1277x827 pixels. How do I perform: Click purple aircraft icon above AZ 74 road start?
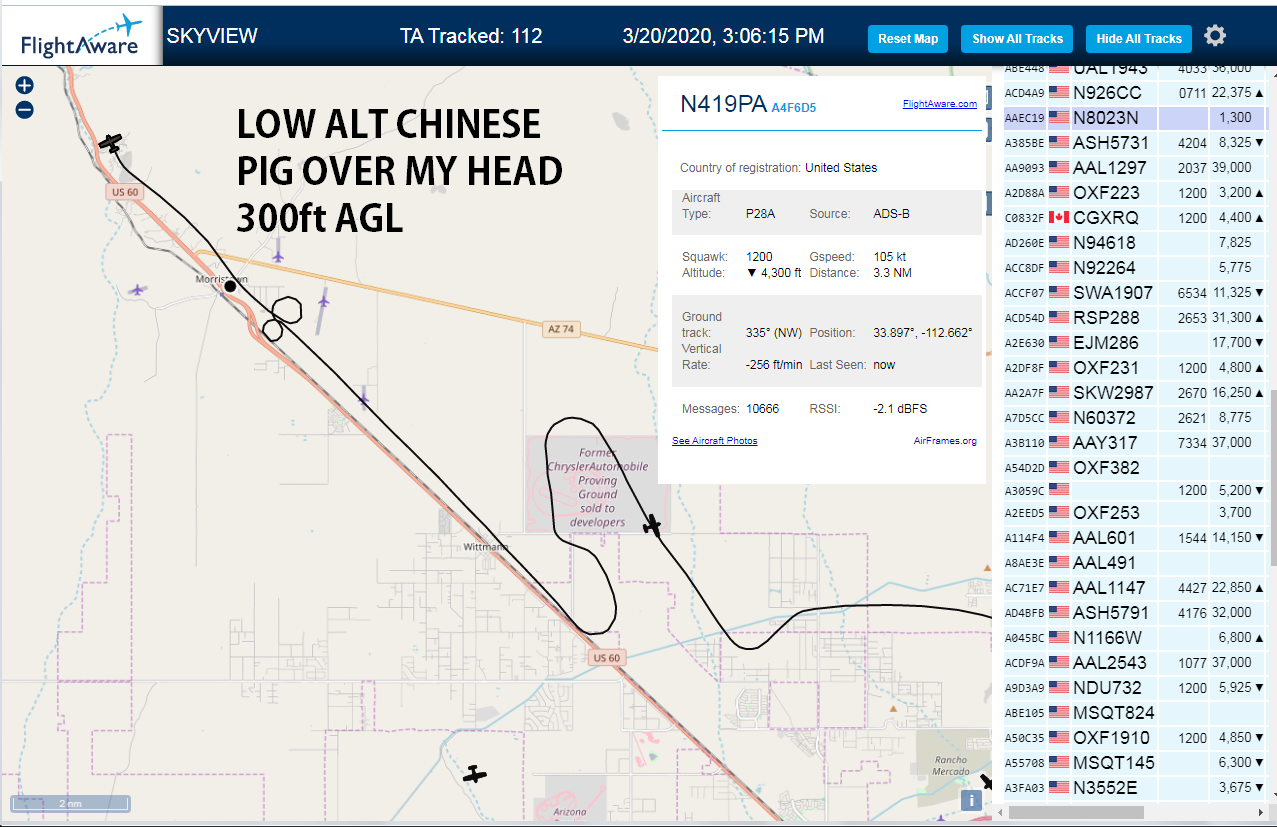point(278,256)
